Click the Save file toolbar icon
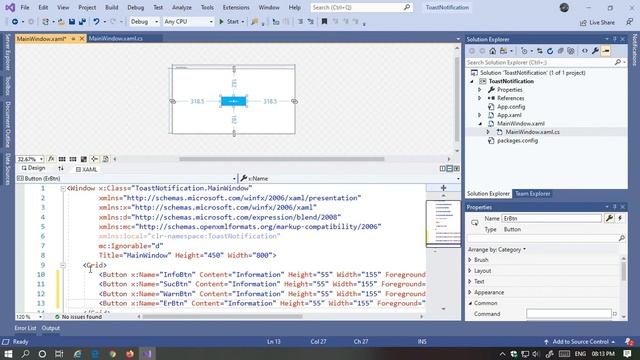 click(72, 22)
